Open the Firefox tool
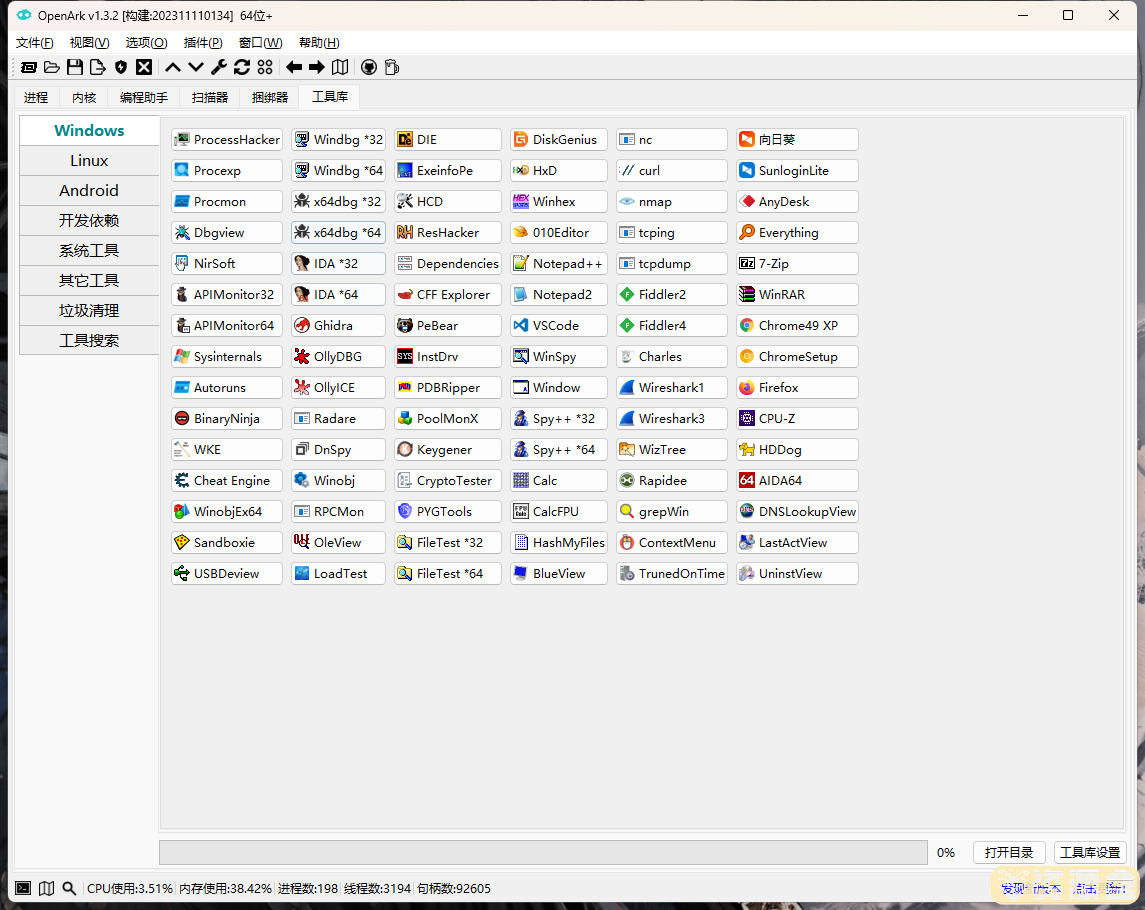 point(797,388)
